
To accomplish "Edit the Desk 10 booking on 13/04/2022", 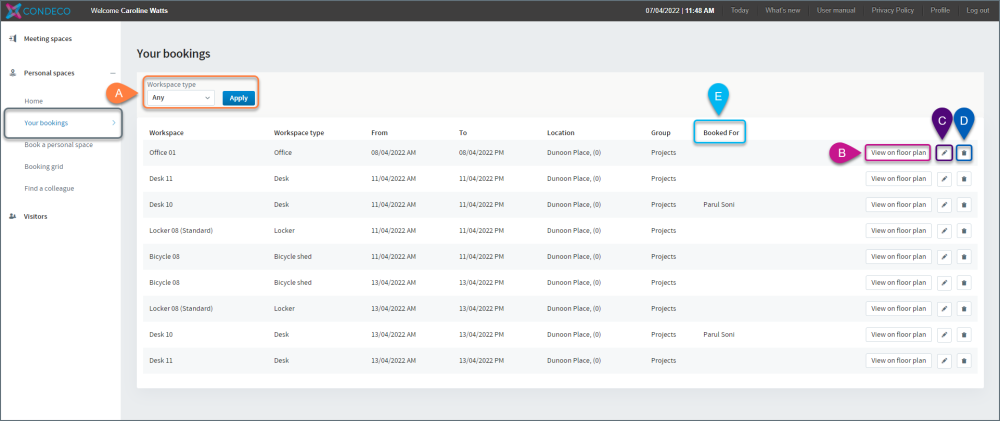I will 945,334.
